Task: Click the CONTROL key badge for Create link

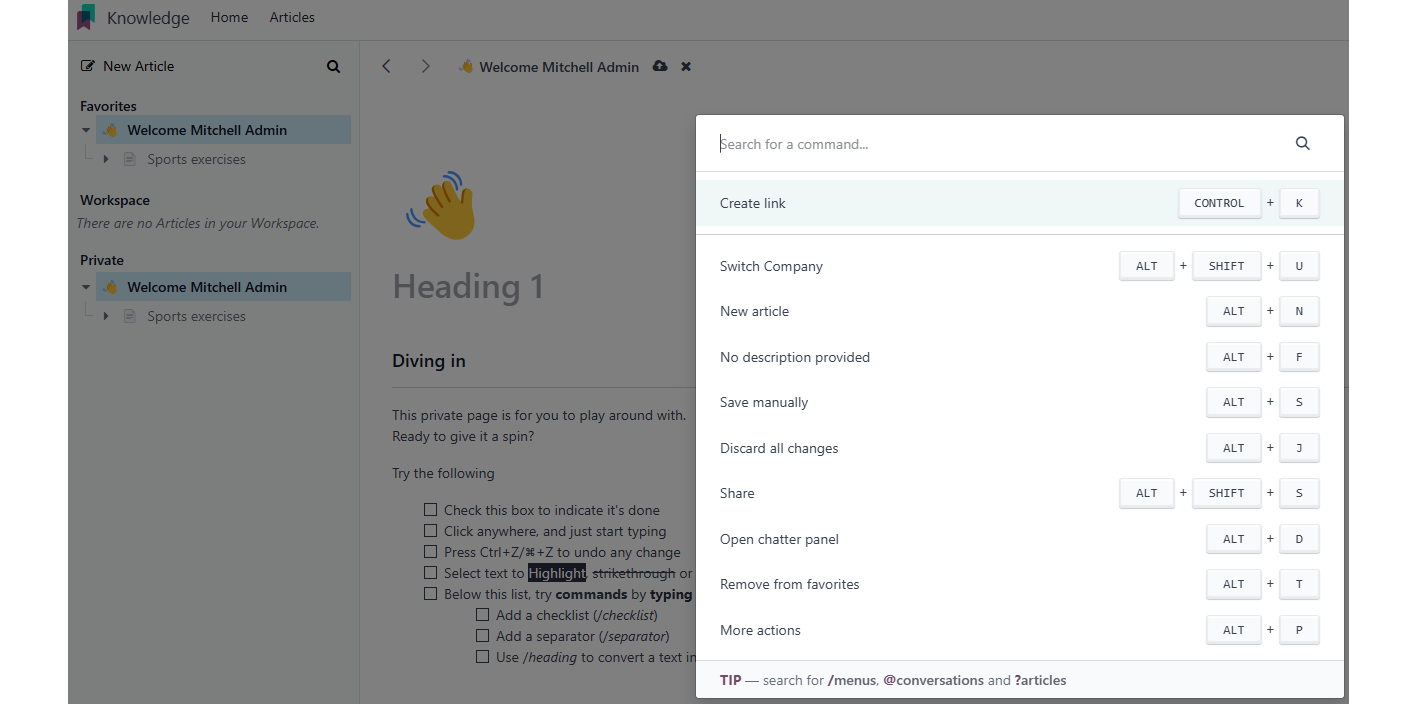Action: coord(1219,203)
